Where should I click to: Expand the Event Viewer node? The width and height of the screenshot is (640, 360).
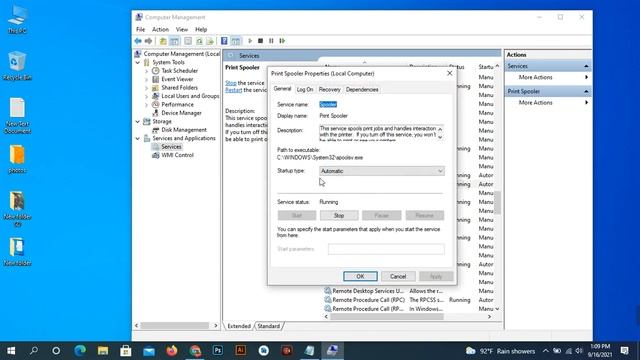tap(147, 79)
